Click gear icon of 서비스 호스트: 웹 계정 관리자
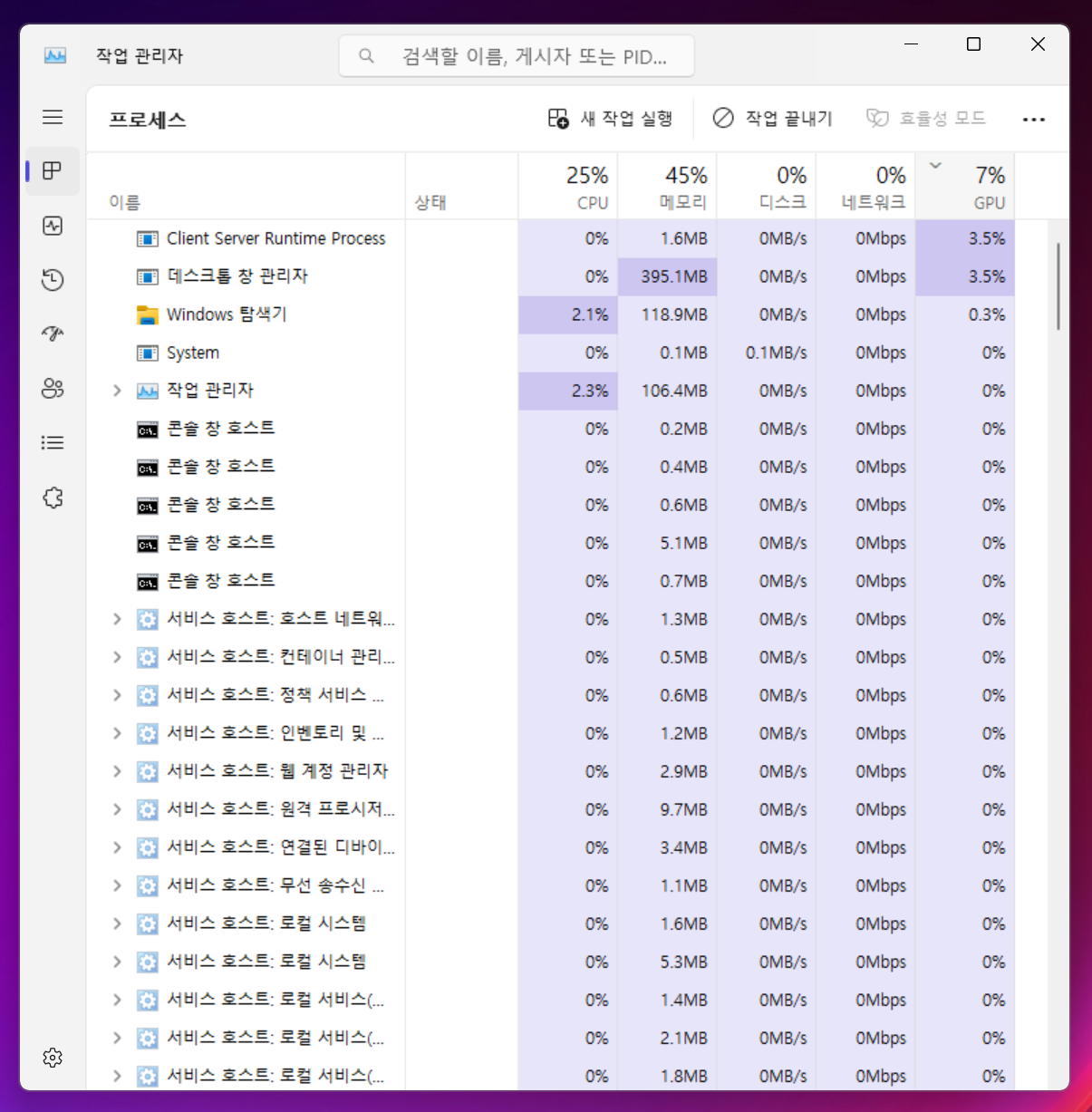 (147, 771)
